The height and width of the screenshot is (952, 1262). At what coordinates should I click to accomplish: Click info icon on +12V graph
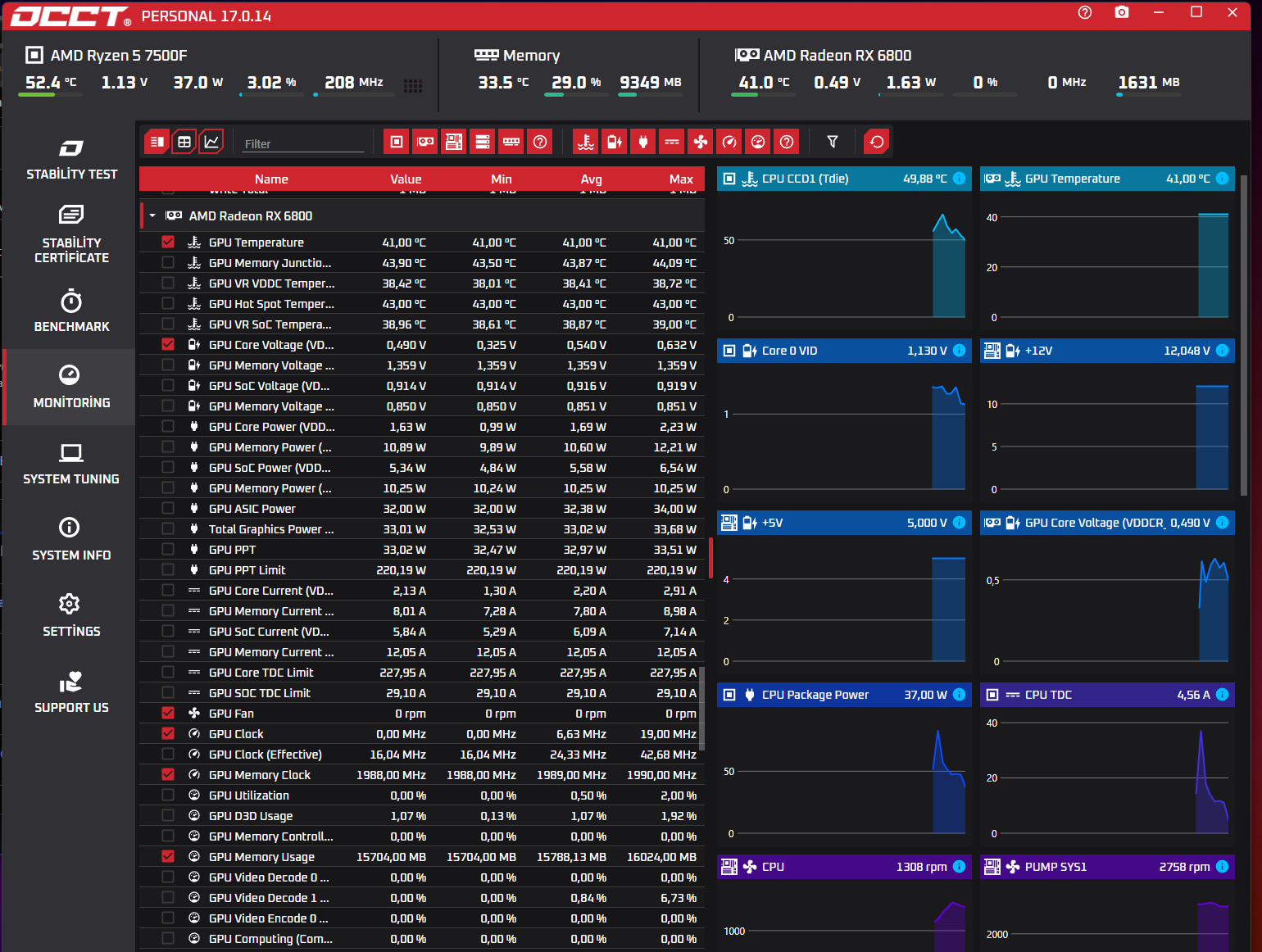(1223, 351)
